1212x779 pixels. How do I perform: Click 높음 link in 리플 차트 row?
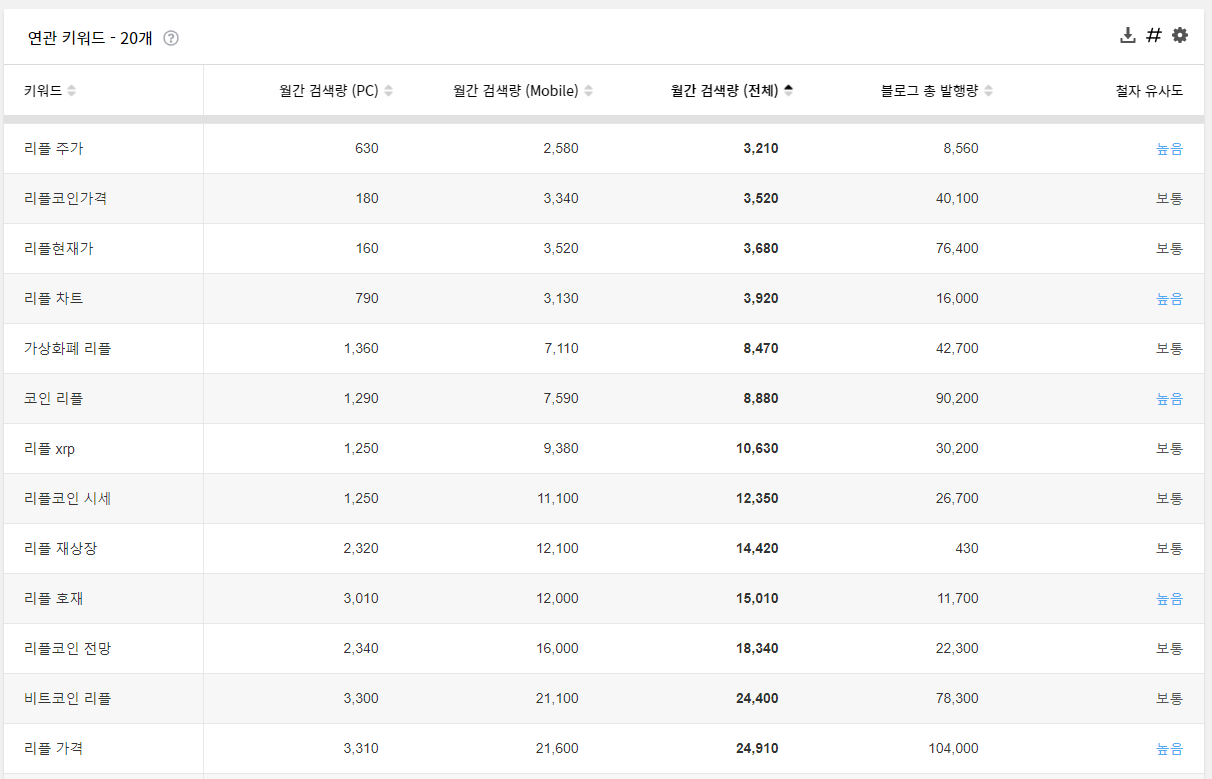[x=1169, y=299]
